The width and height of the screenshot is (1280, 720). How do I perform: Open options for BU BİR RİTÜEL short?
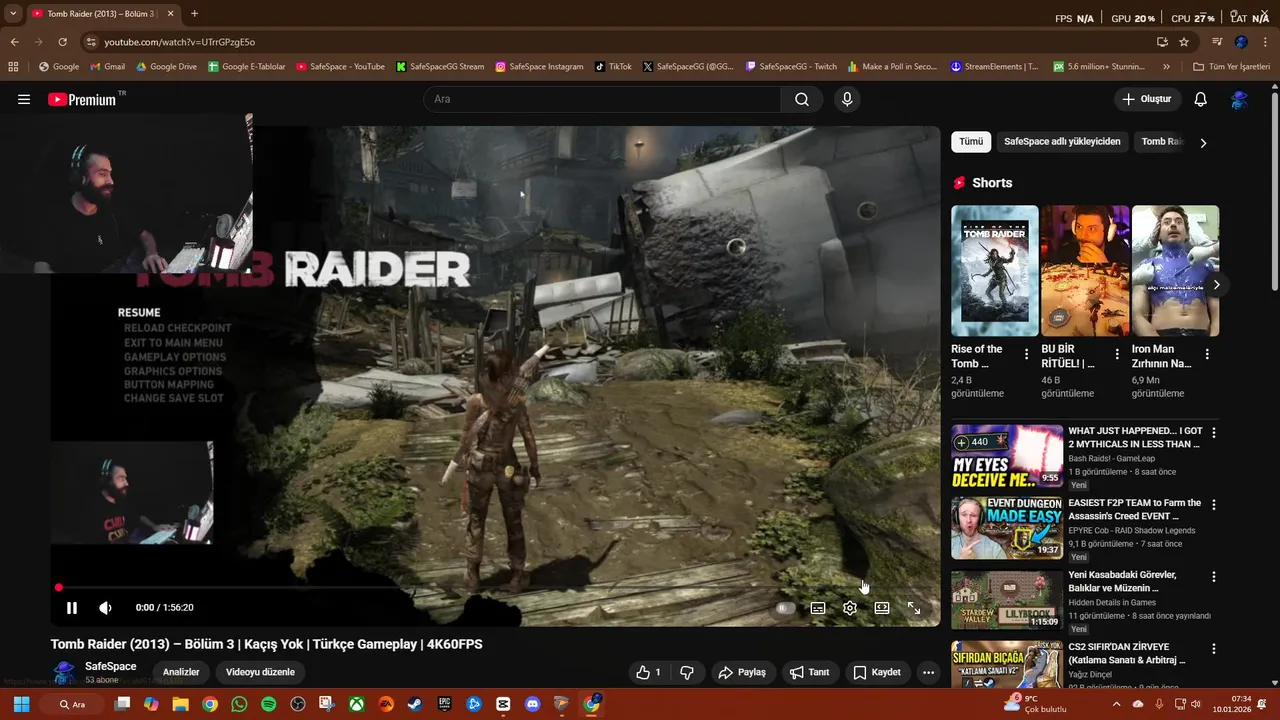click(1117, 354)
